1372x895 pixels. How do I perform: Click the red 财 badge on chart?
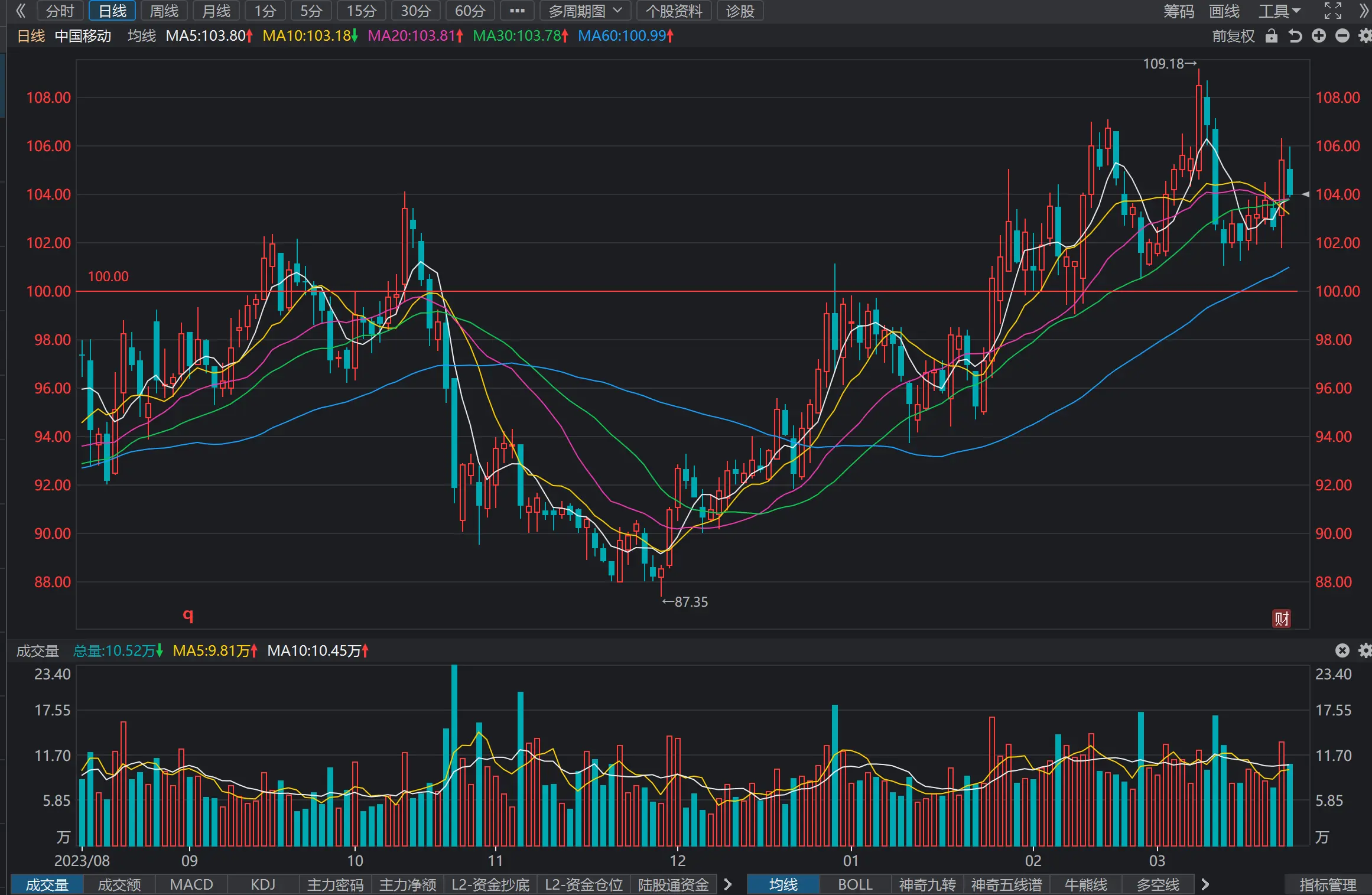coord(1281,619)
